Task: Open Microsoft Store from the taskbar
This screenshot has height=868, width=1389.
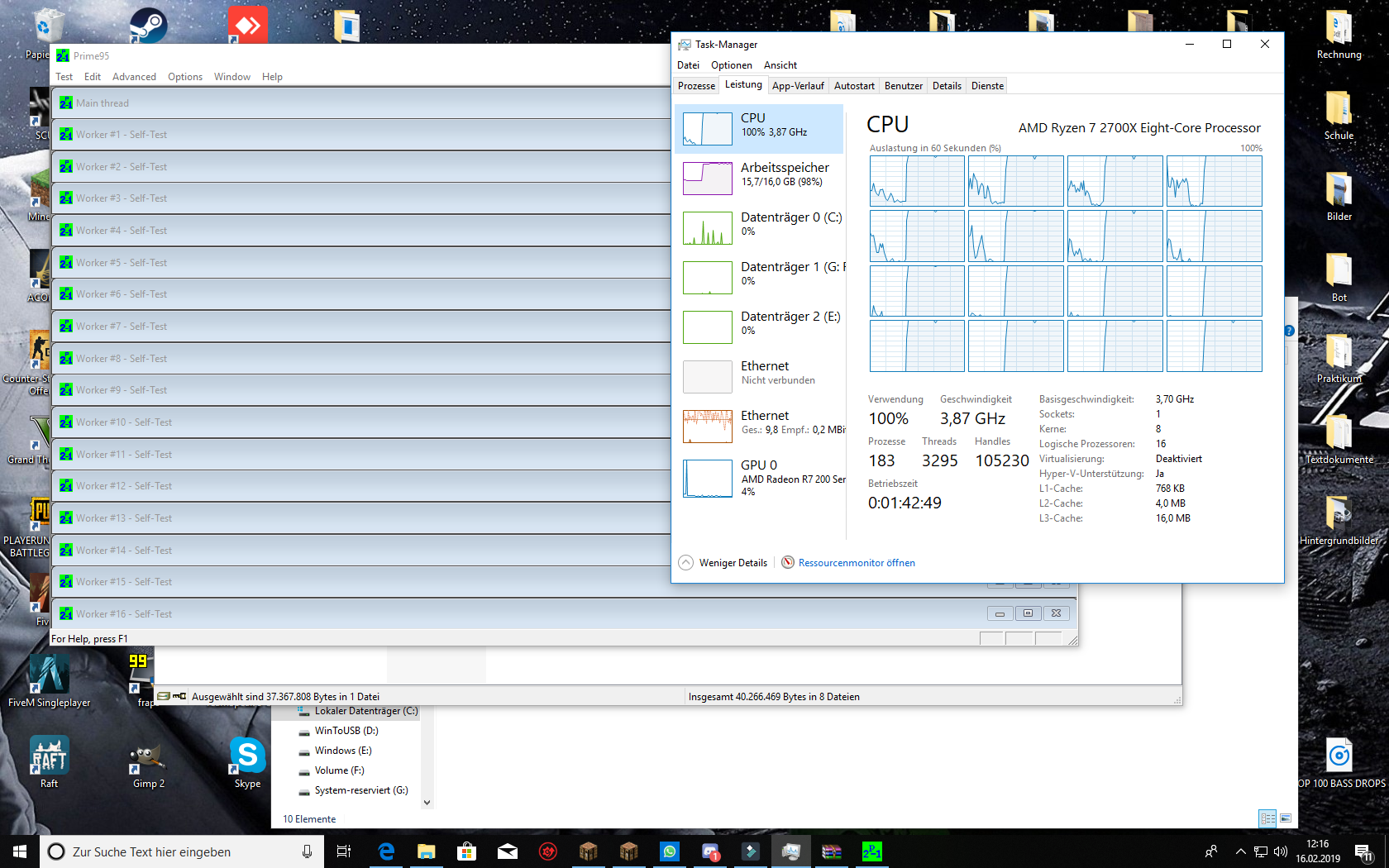Action: pos(467,851)
